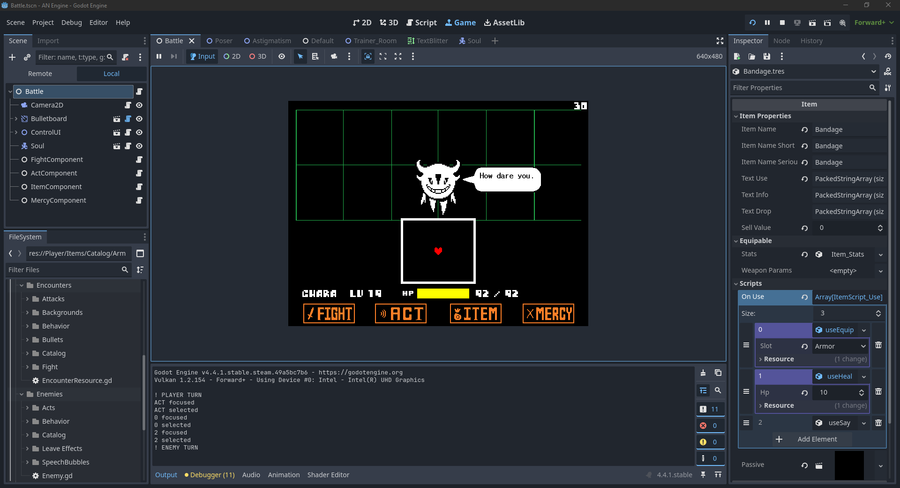Open the Debugger (11) bottom panel
The width and height of the screenshot is (900, 488).
[x=210, y=475]
